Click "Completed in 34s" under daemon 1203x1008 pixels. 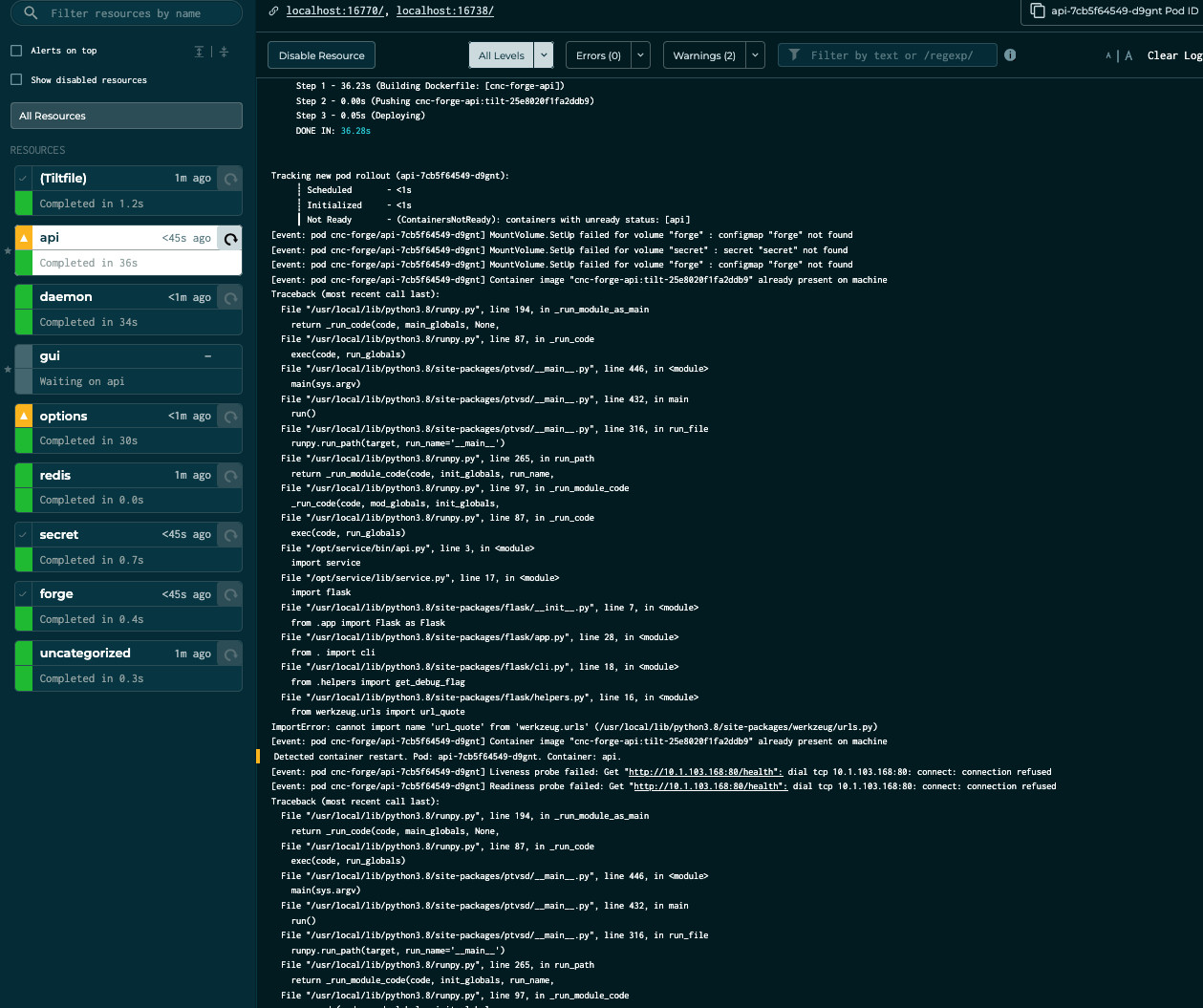click(89, 323)
